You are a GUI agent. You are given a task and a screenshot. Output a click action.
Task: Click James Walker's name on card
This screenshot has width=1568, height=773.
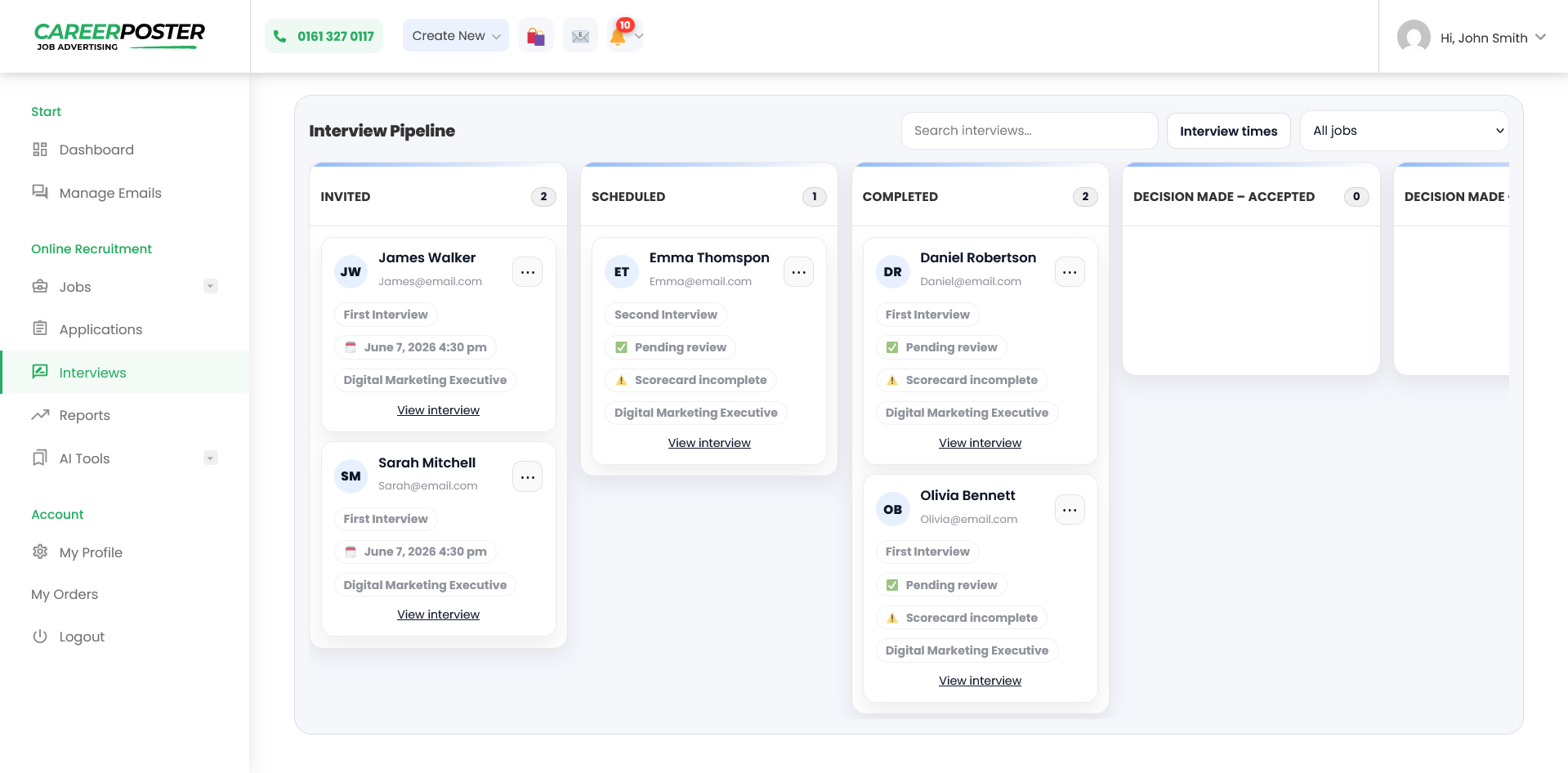tap(427, 257)
